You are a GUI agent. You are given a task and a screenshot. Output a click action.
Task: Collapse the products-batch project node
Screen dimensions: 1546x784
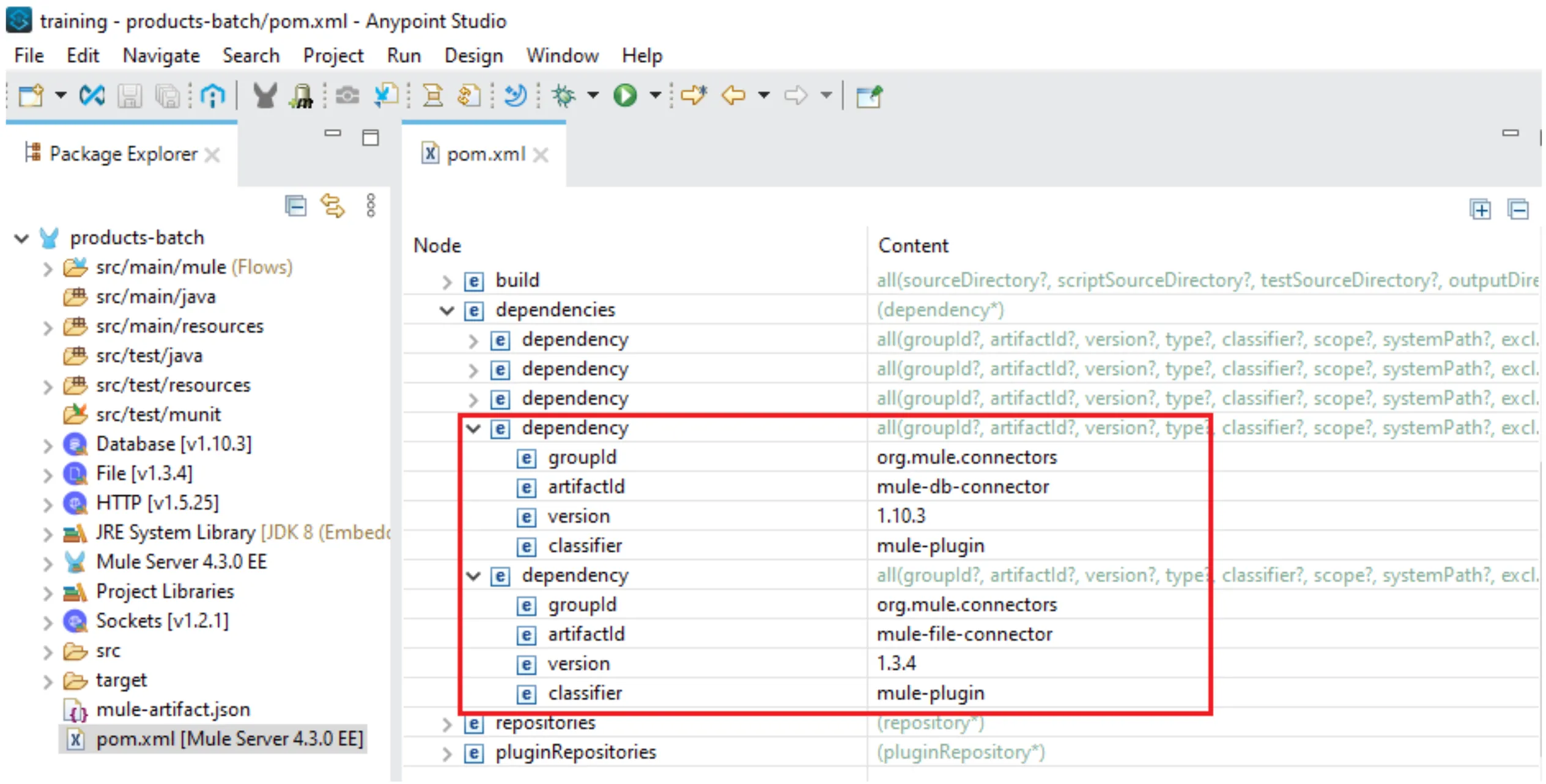[x=21, y=238]
